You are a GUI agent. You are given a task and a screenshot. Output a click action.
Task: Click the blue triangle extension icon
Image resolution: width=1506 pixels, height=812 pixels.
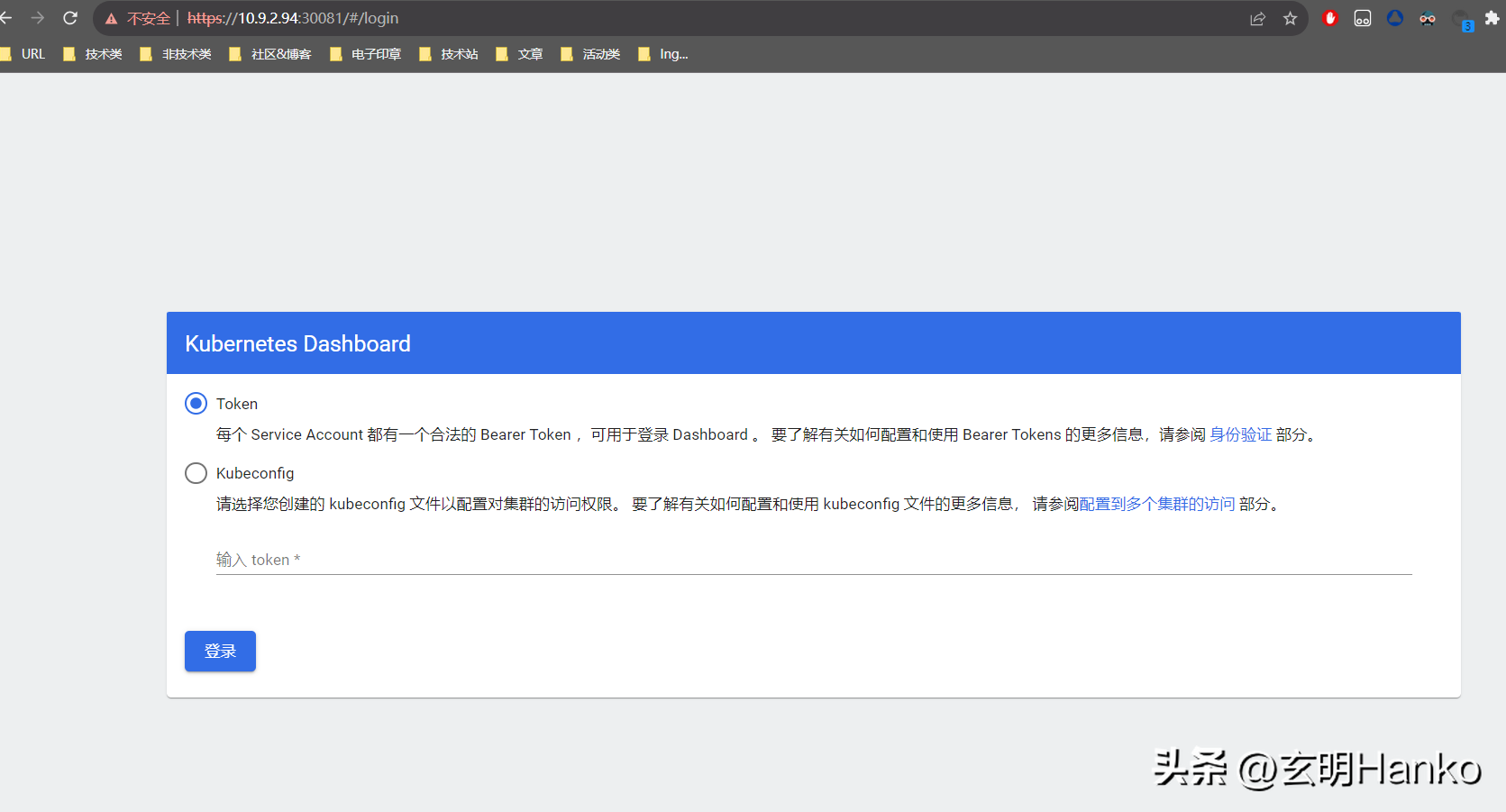(x=1395, y=18)
